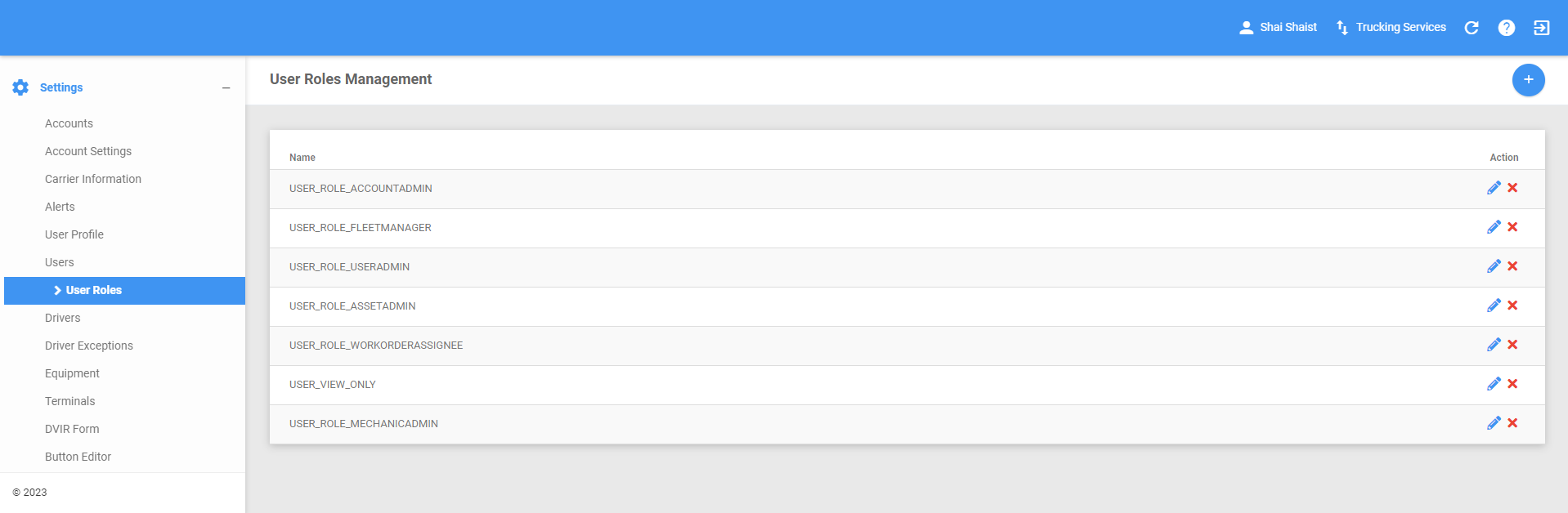1568x513 pixels.
Task: Delete the USER_ROLE_ASSETADMIN role
Action: click(x=1512, y=306)
